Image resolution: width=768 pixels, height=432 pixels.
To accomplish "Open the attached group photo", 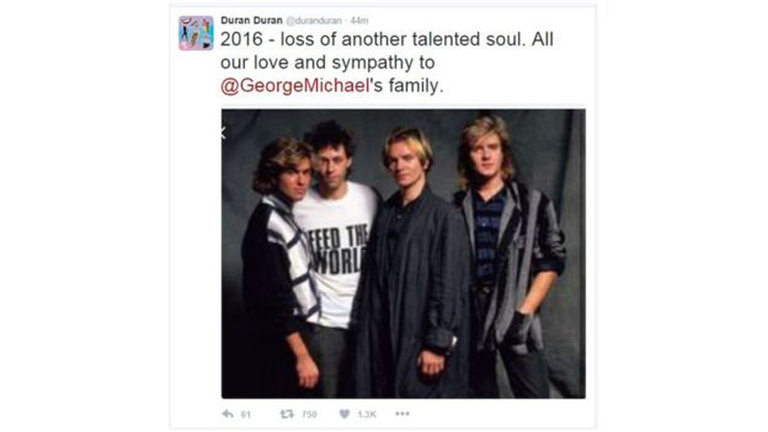I will click(403, 254).
